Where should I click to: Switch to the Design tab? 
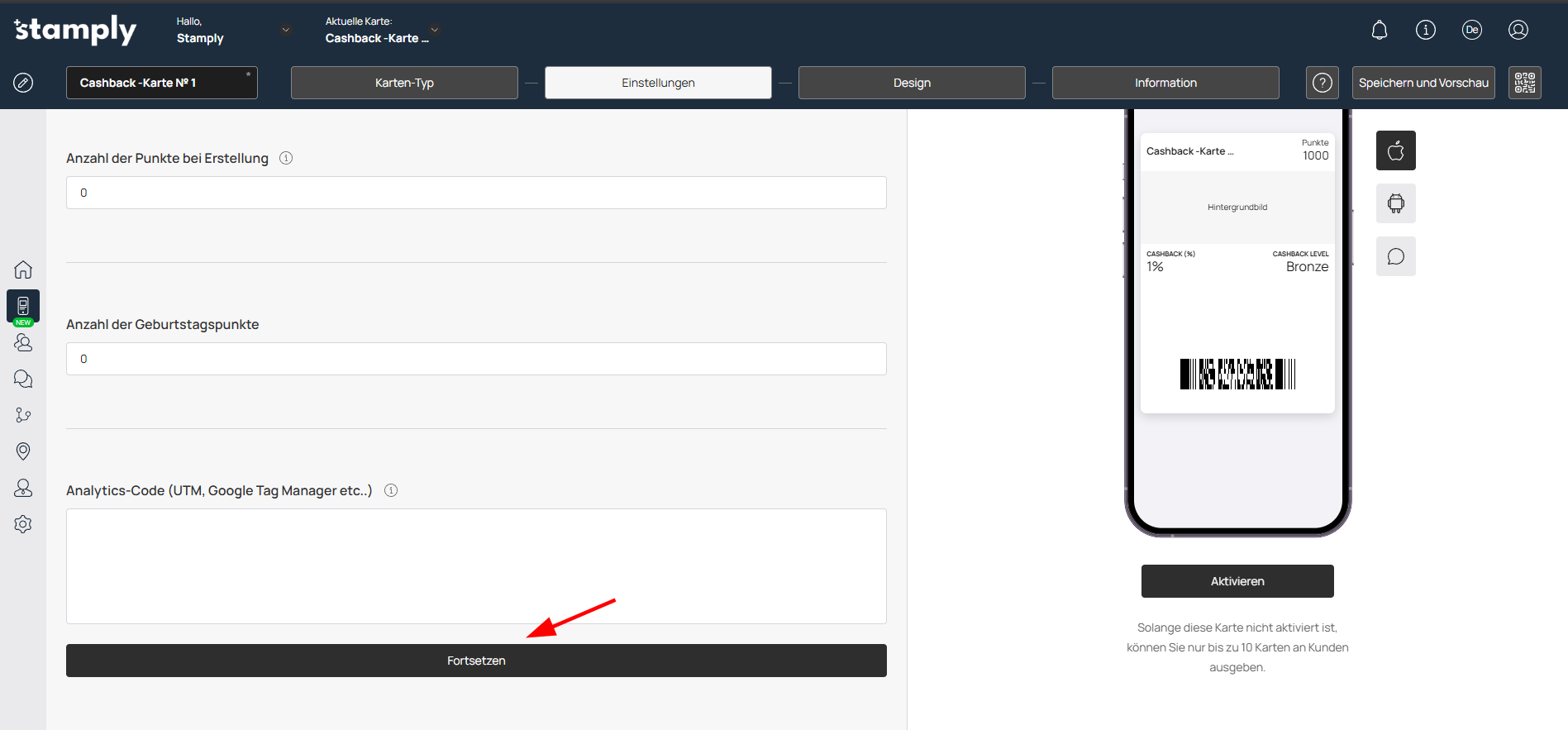[912, 83]
